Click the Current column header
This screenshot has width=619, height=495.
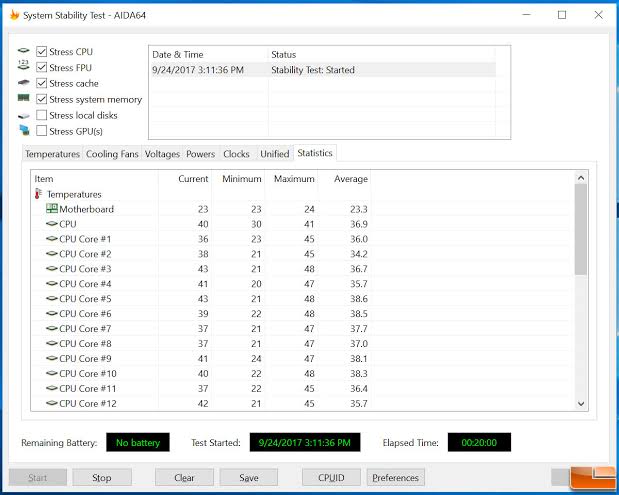(x=185, y=179)
